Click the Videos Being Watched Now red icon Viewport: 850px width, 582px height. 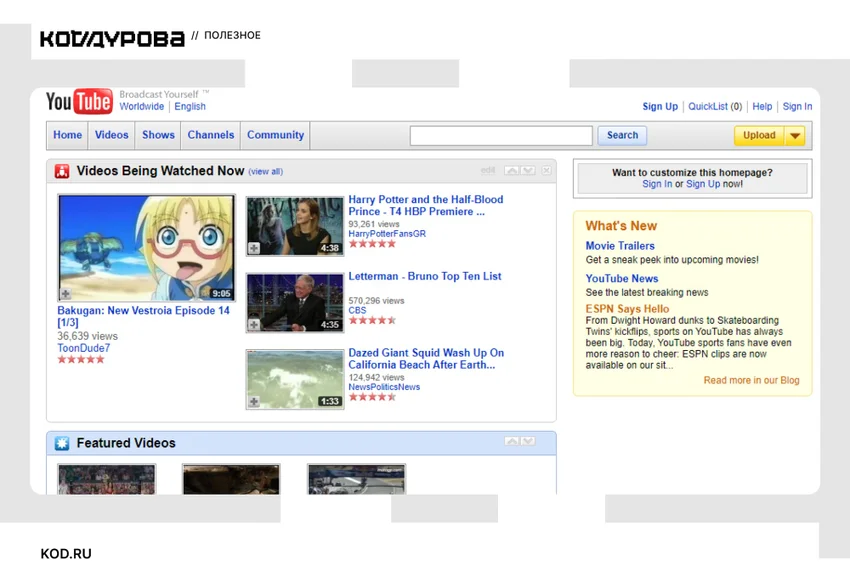pos(62,171)
